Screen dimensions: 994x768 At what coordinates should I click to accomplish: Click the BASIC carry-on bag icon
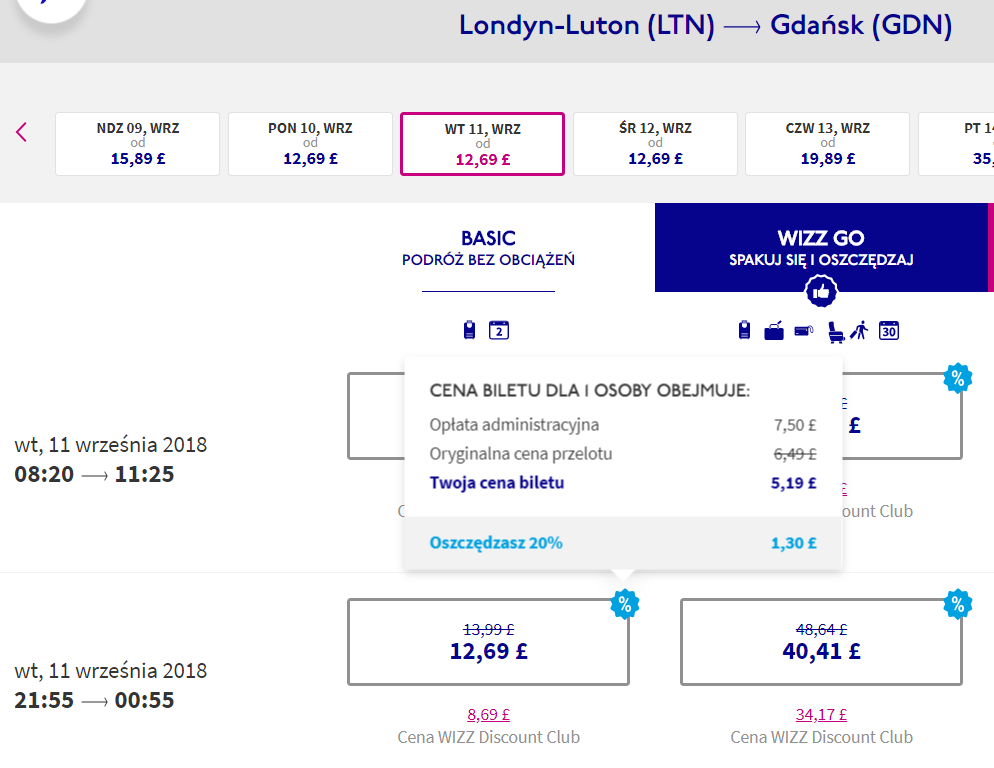click(x=469, y=330)
